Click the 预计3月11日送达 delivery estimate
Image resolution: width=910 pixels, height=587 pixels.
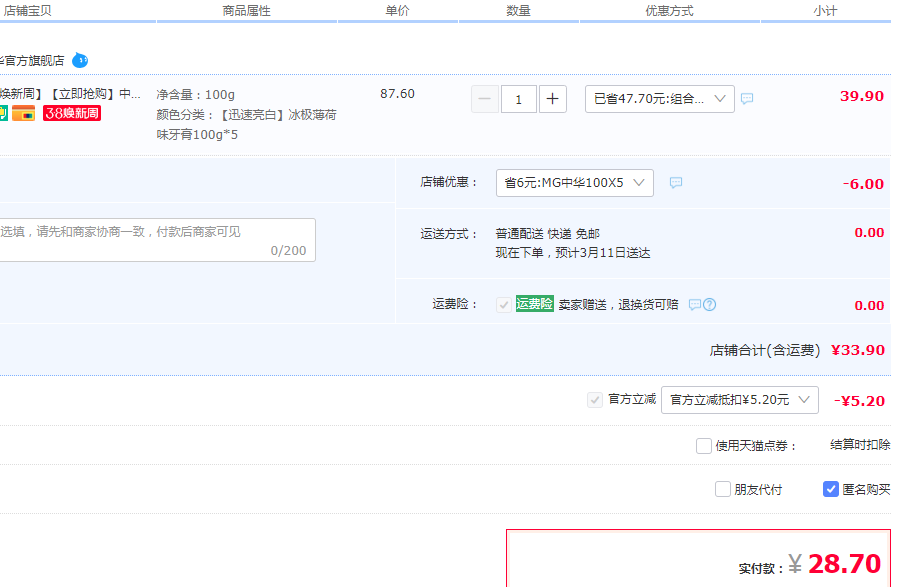coord(602,253)
